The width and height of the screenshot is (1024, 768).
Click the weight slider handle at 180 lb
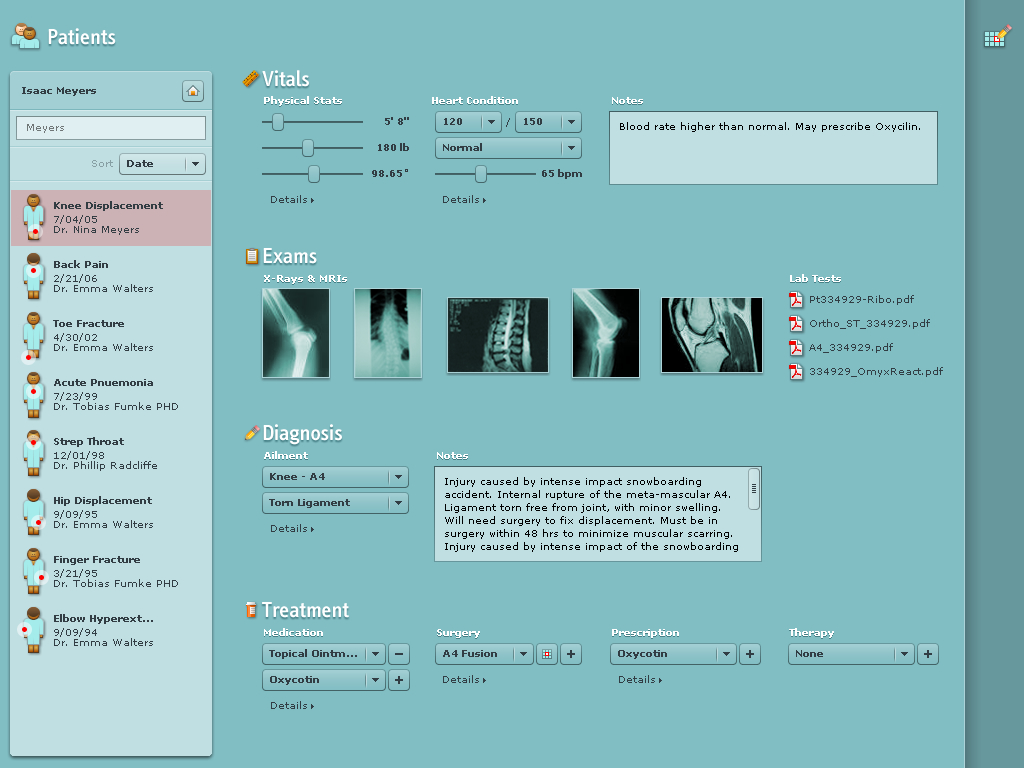(308, 148)
